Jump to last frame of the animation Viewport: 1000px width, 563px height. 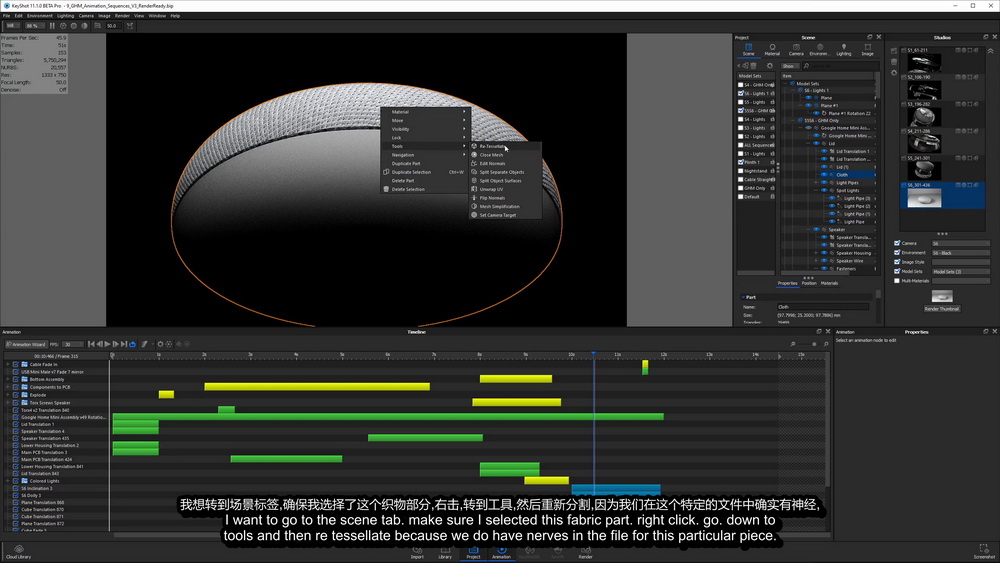point(124,344)
